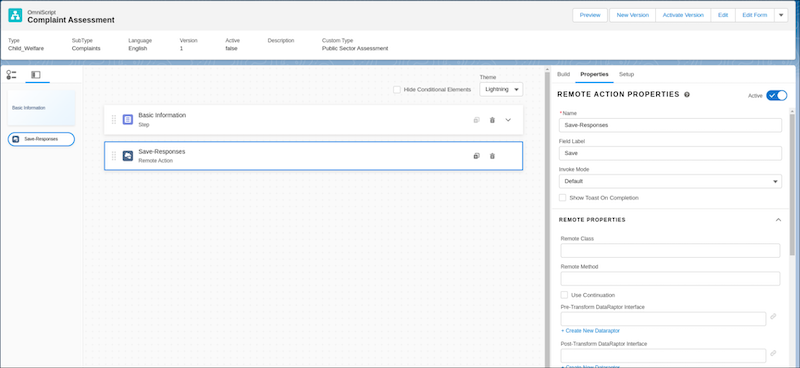Click the Edit Form button
The image size is (800, 368).
pos(755,15)
